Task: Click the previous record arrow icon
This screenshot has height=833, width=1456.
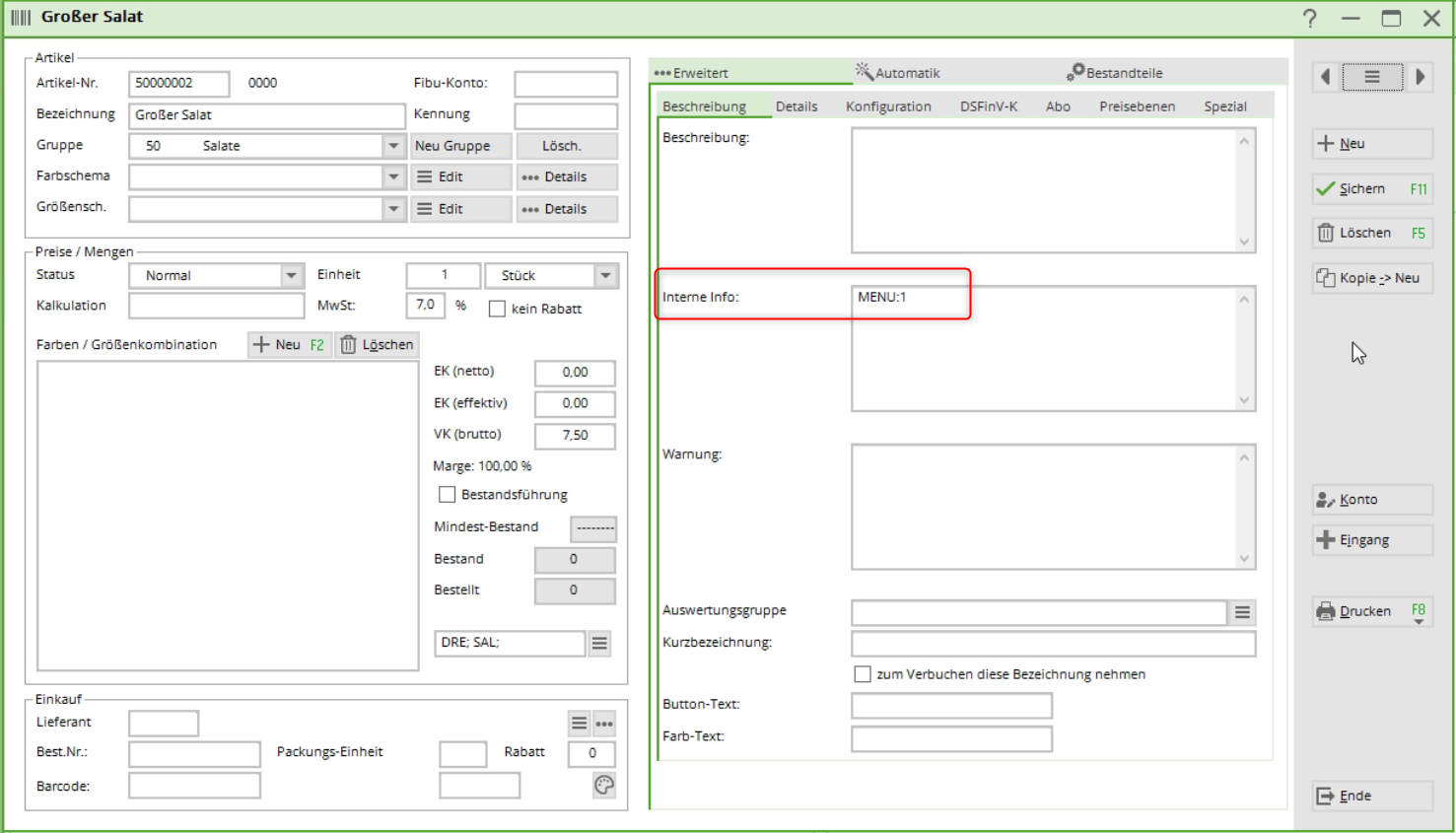Action: (x=1326, y=77)
